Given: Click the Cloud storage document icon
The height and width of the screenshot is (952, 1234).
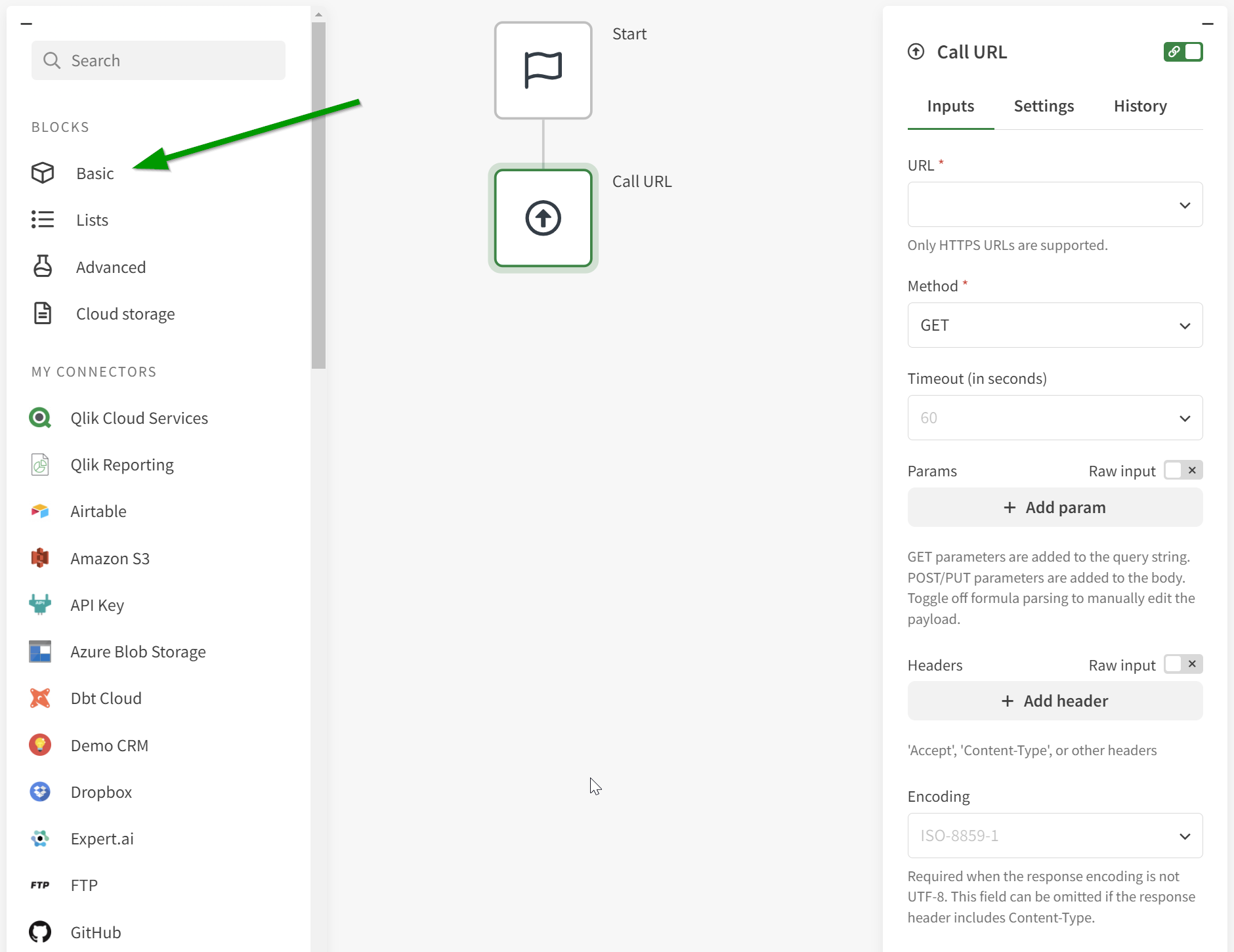Looking at the screenshot, I should [x=43, y=314].
